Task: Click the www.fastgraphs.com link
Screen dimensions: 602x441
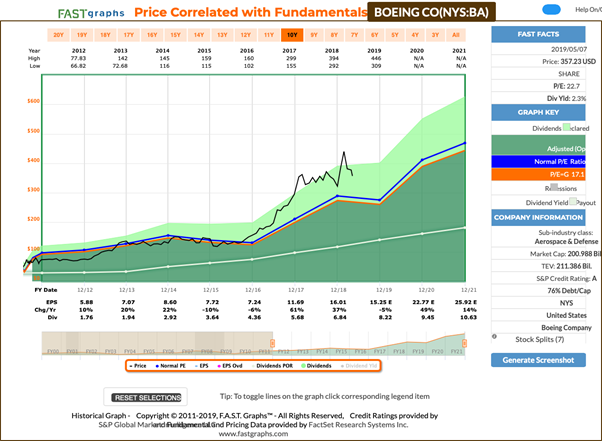Action: click(253, 434)
